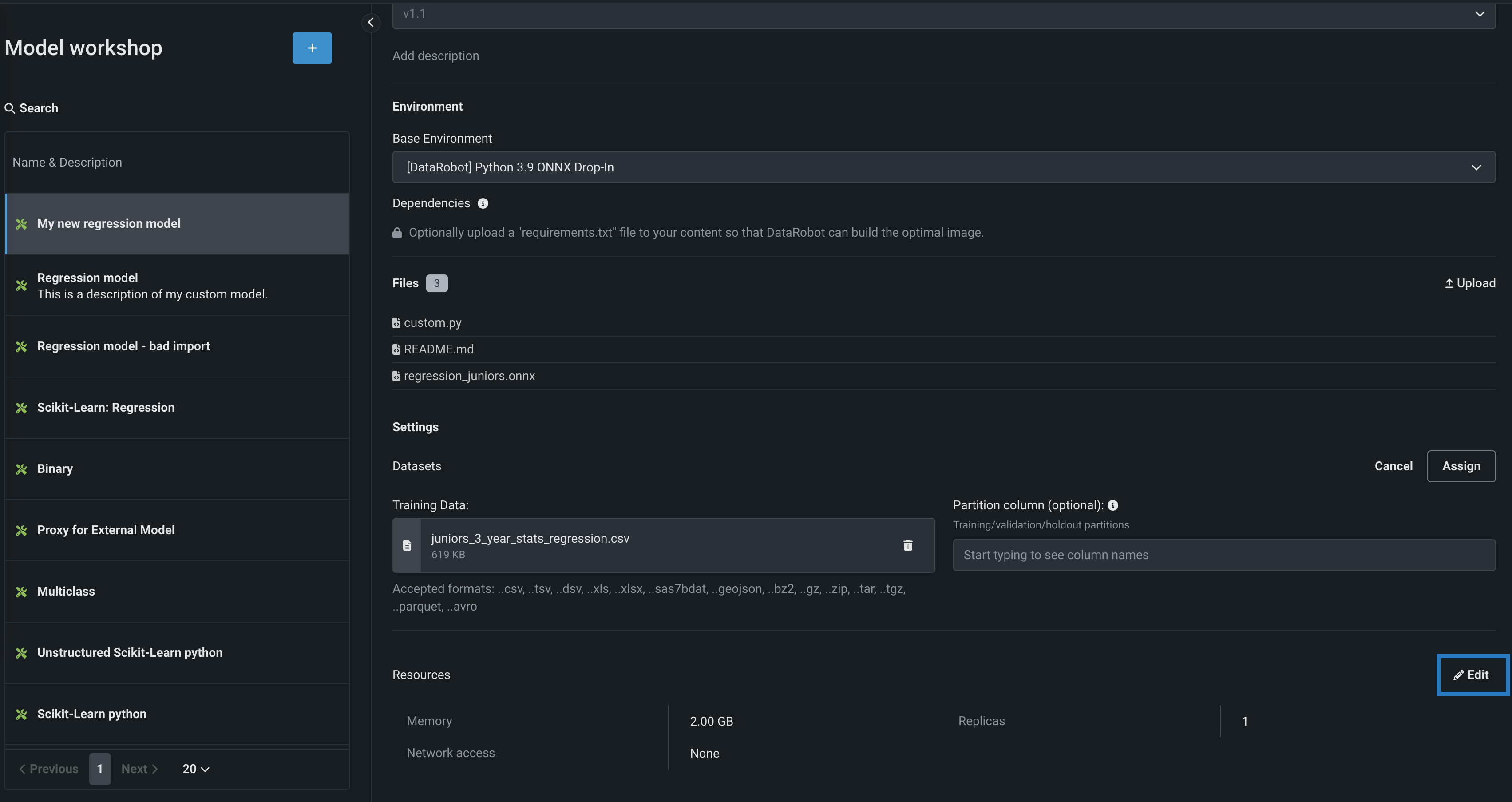Screen dimensions: 1512x802
Task: Click the regression_juniors.onnx file icon
Action: click(x=396, y=376)
